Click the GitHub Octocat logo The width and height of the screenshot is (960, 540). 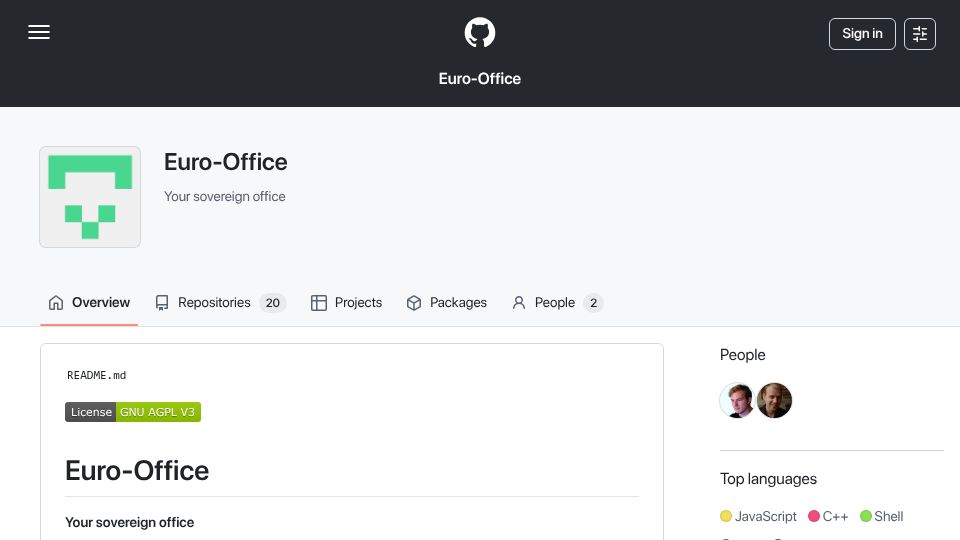(479, 32)
